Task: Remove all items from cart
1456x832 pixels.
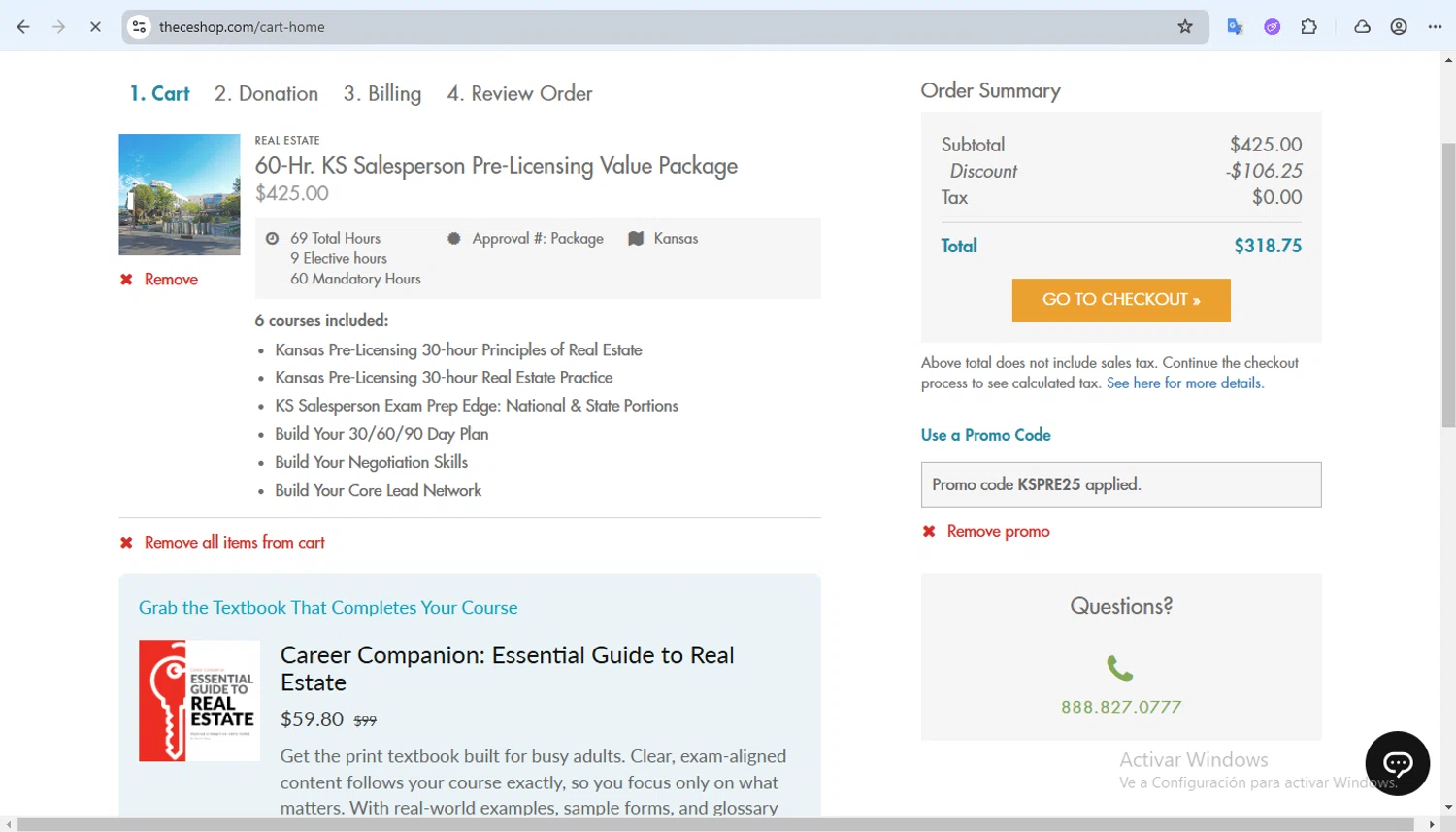Action: pos(234,543)
